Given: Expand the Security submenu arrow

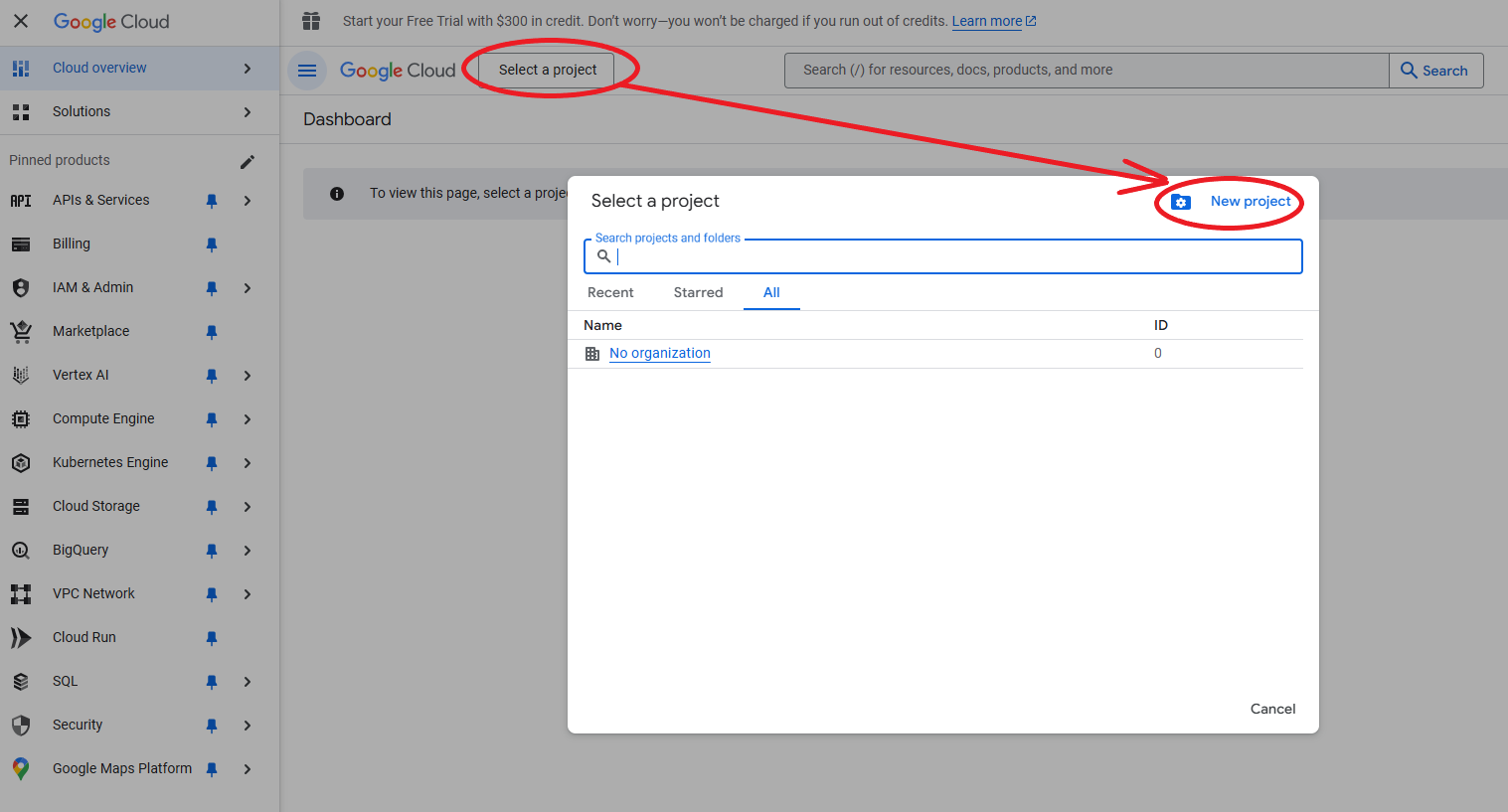Looking at the screenshot, I should pos(248,726).
